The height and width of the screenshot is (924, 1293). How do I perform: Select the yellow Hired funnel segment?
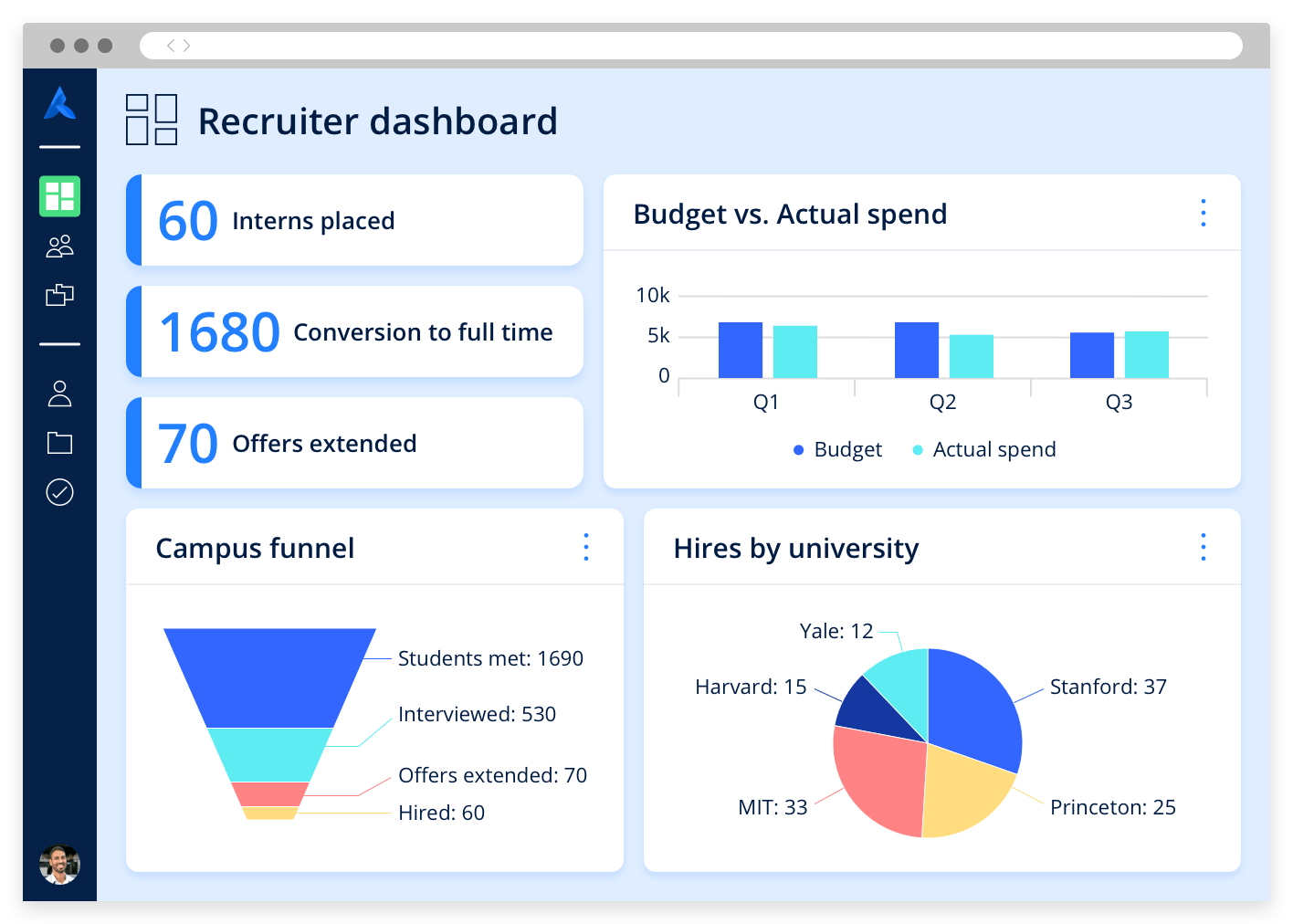tap(269, 813)
